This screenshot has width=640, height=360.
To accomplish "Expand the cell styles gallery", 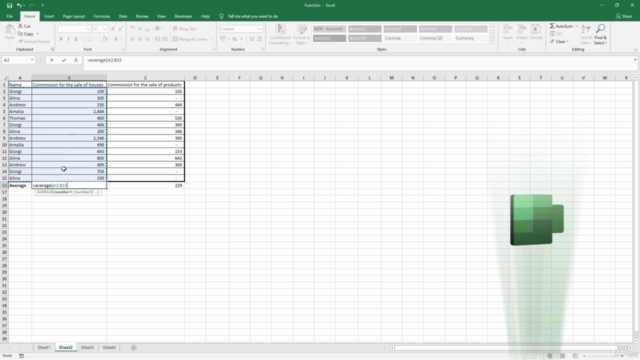I will pyautogui.click(x=492, y=40).
